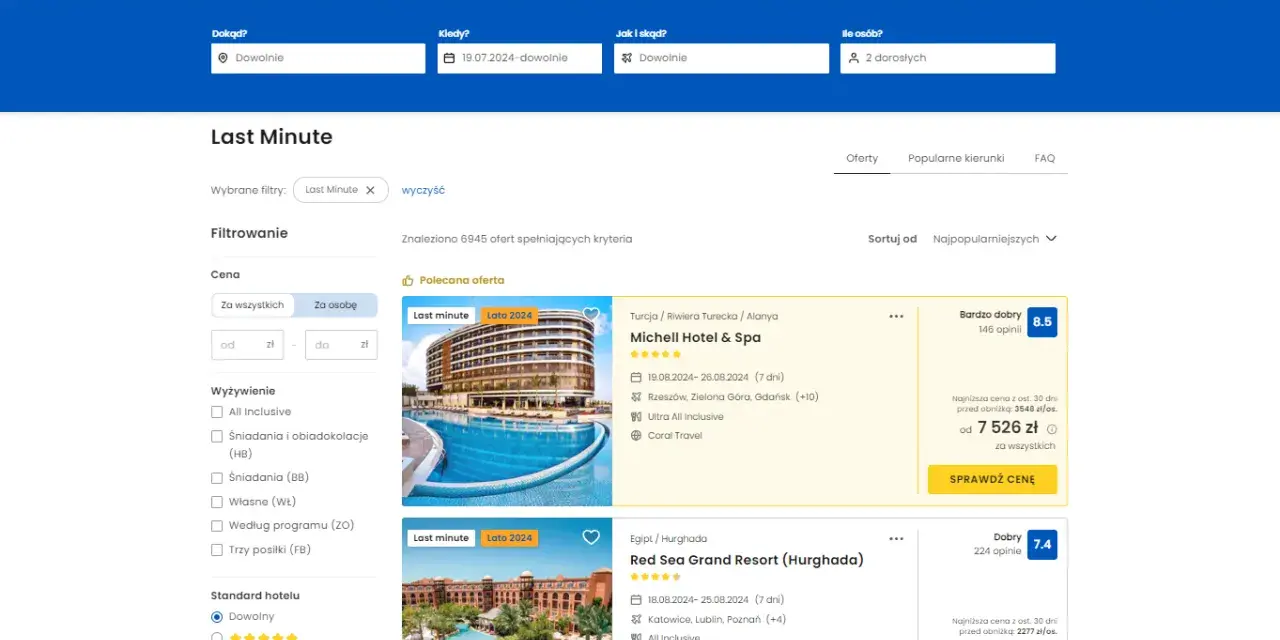This screenshot has width=1280, height=640.
Task: Switch to the FAQ tab
Action: coord(1045,158)
